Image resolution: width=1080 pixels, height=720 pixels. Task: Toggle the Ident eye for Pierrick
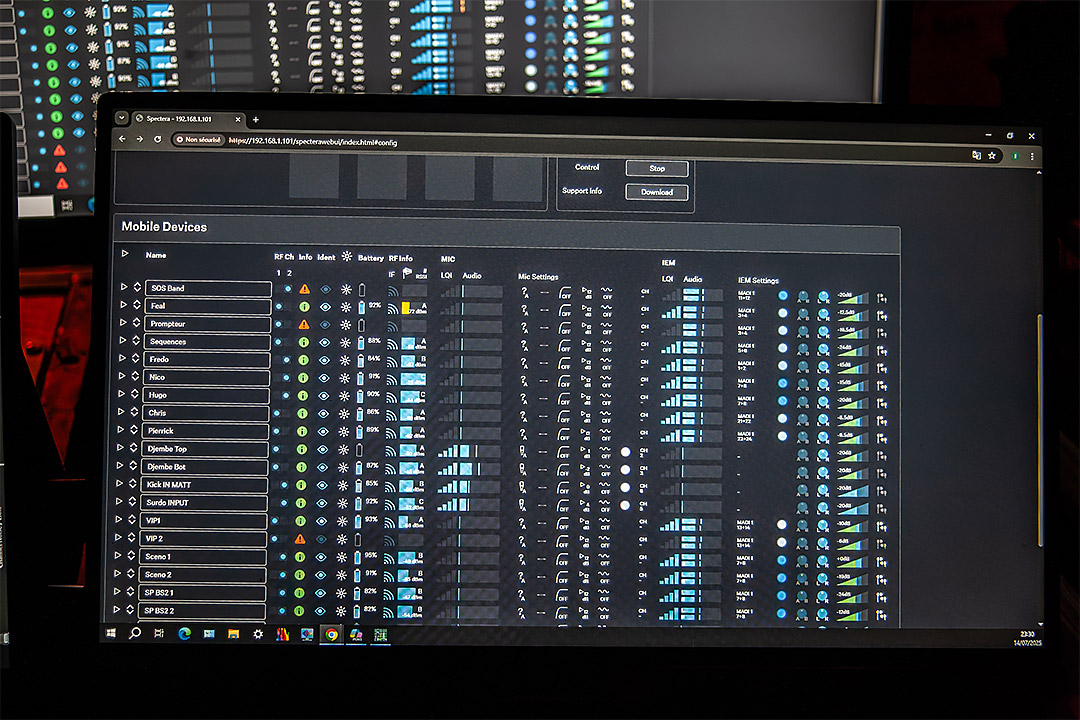(x=324, y=431)
